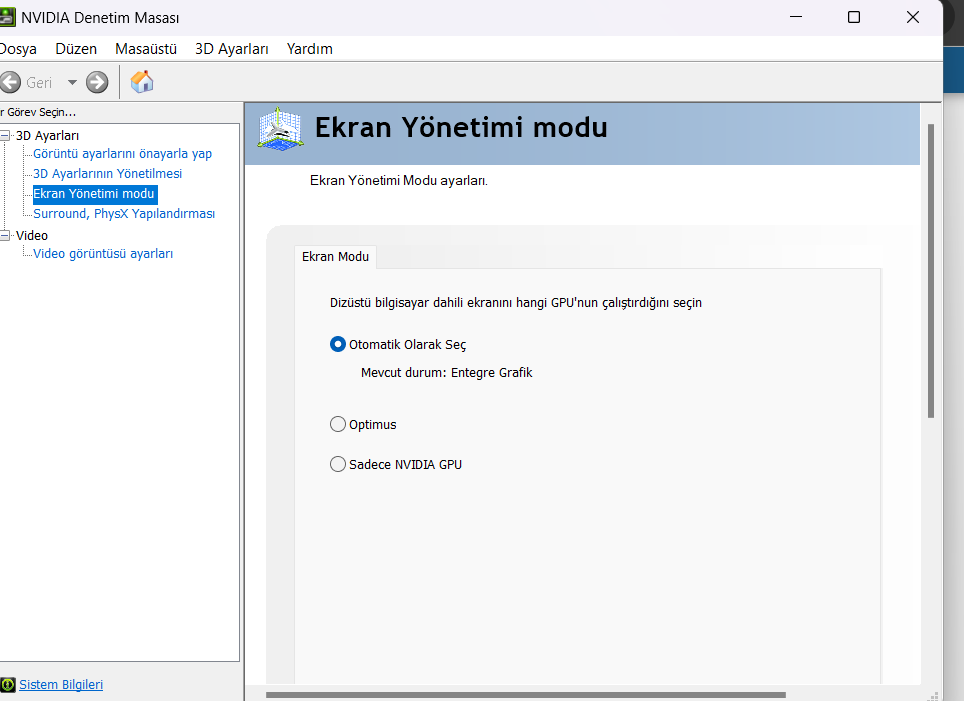Open the back history dropdown arrow
This screenshot has width=964, height=701.
[x=72, y=82]
